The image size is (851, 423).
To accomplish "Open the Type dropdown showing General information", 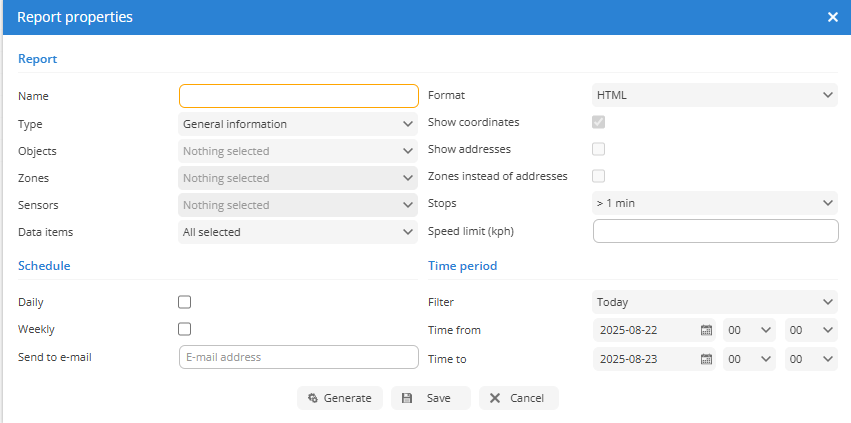I will pos(298,124).
